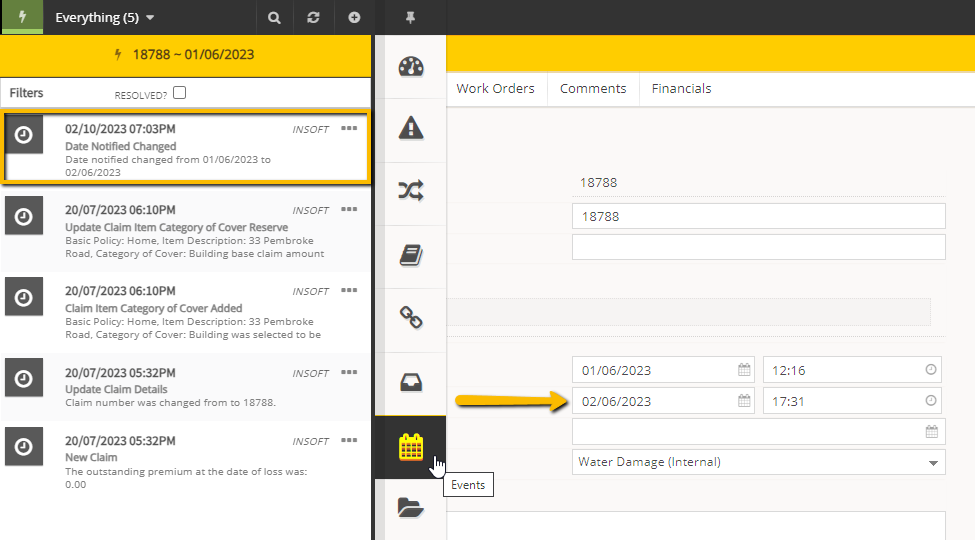Open the Water Damage (Internal) dropdown
This screenshot has height=540, width=975.
759,462
